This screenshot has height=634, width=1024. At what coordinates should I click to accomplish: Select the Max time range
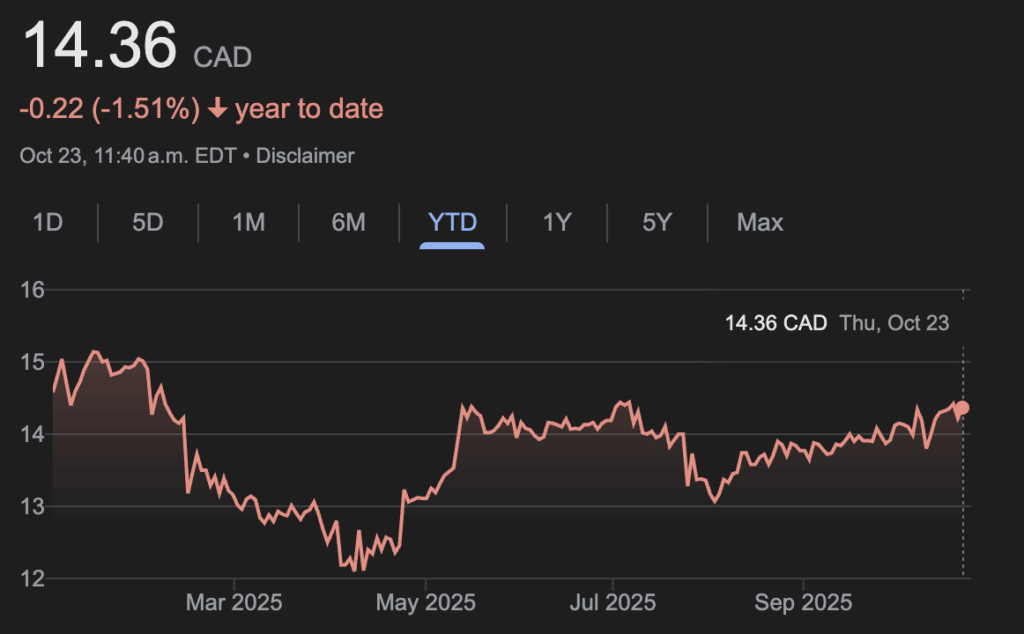tap(760, 222)
